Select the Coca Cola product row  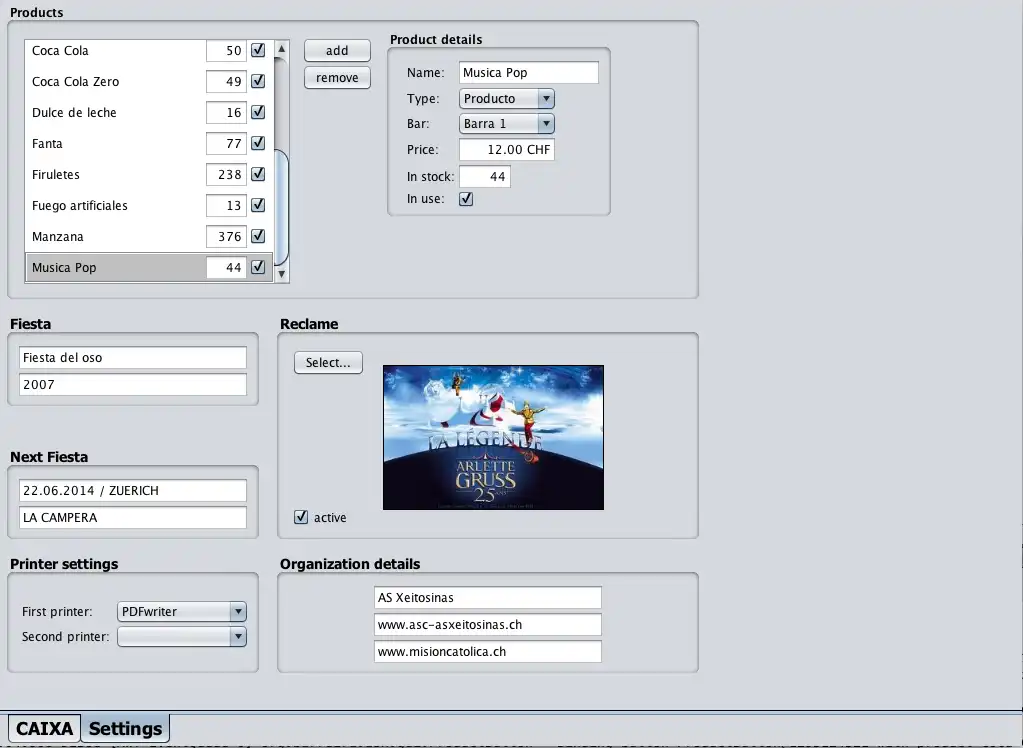click(x=149, y=50)
